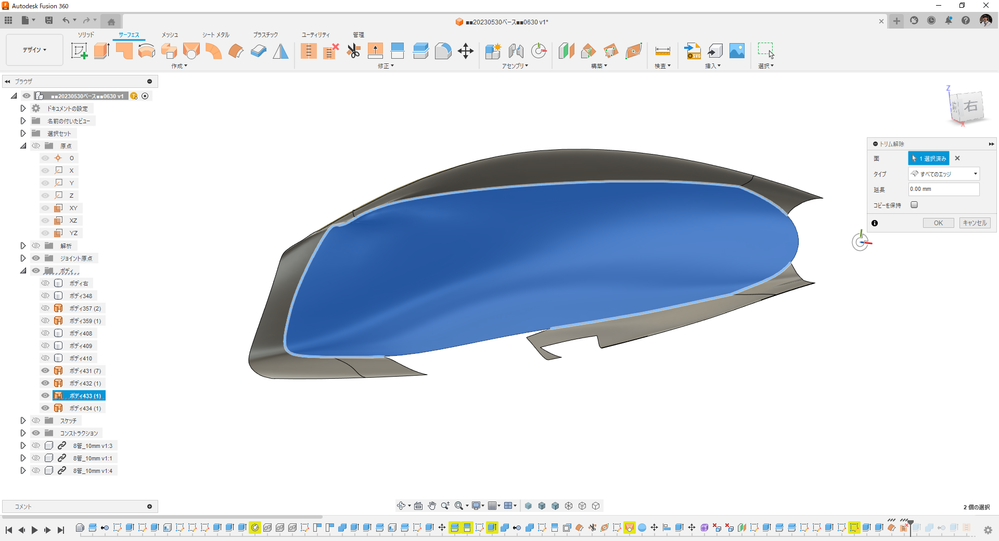Click the ViewCube right face
The image size is (999, 541).
(970, 106)
